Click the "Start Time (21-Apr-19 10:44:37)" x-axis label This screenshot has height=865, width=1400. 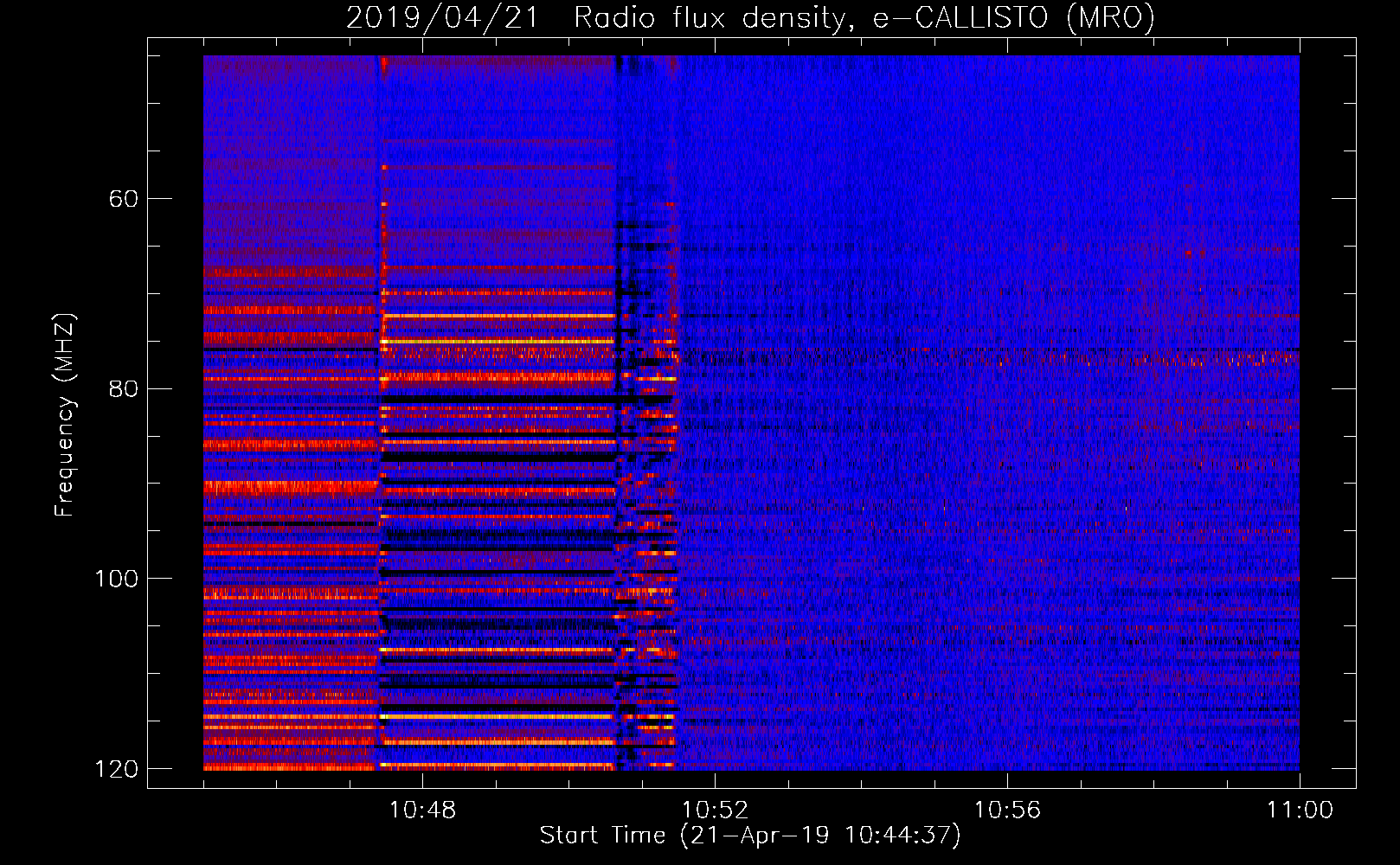click(750, 835)
